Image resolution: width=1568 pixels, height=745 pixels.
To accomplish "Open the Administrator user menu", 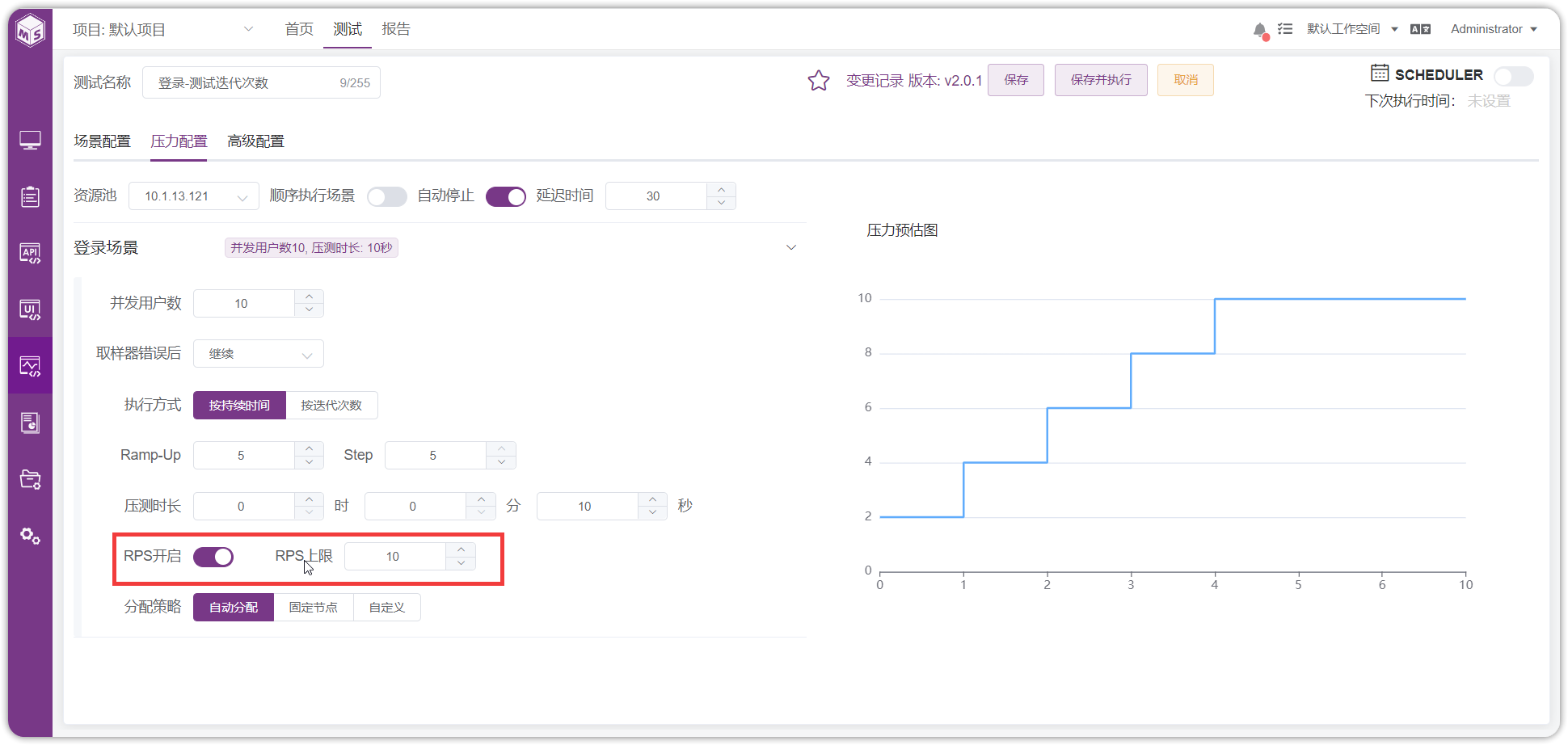I will (1494, 29).
